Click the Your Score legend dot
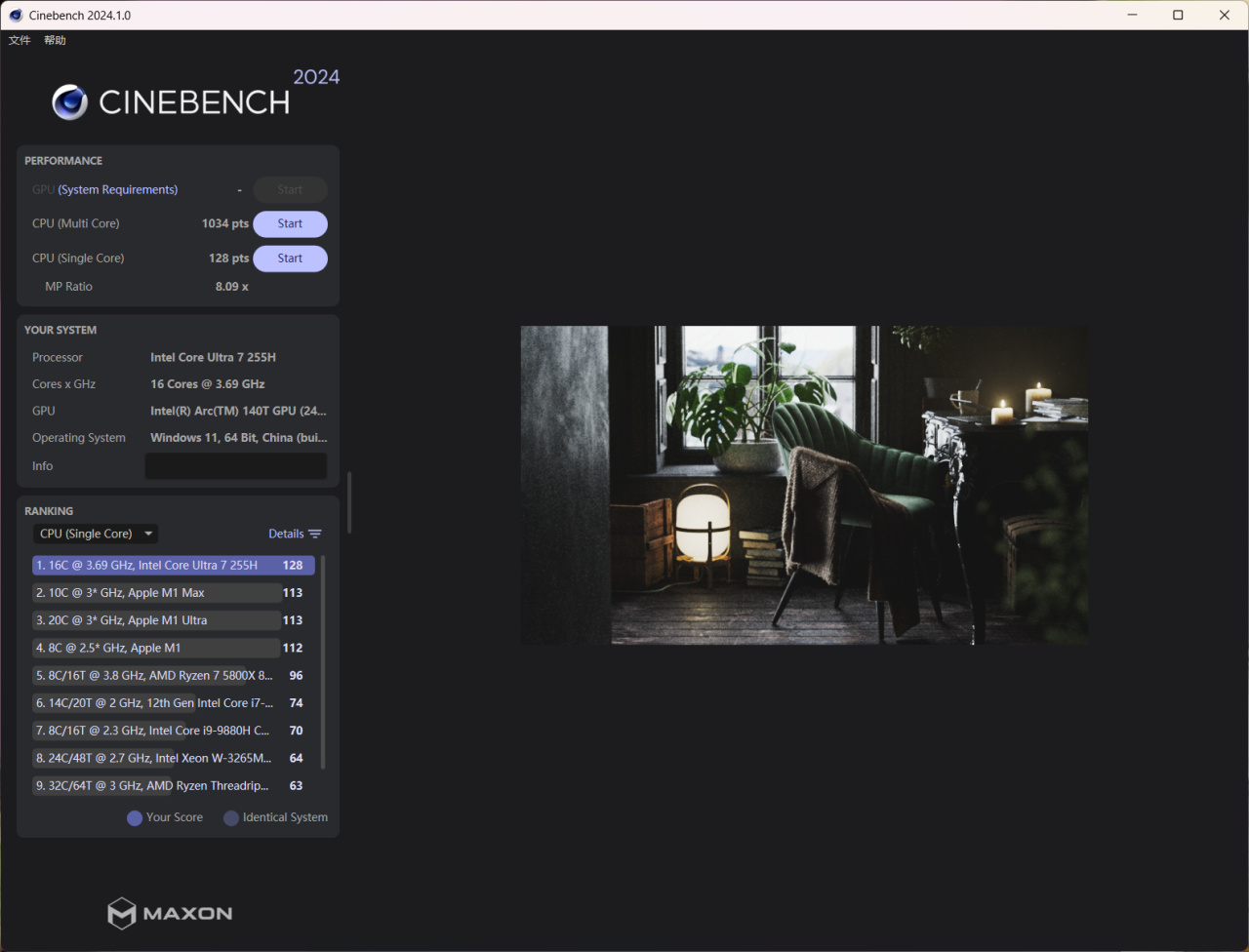This screenshot has width=1249, height=952. coord(135,818)
